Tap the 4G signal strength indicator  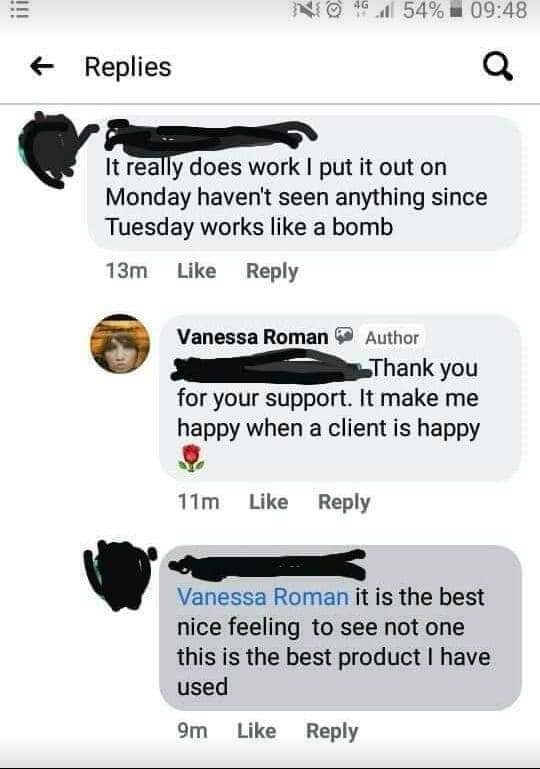[x=372, y=10]
